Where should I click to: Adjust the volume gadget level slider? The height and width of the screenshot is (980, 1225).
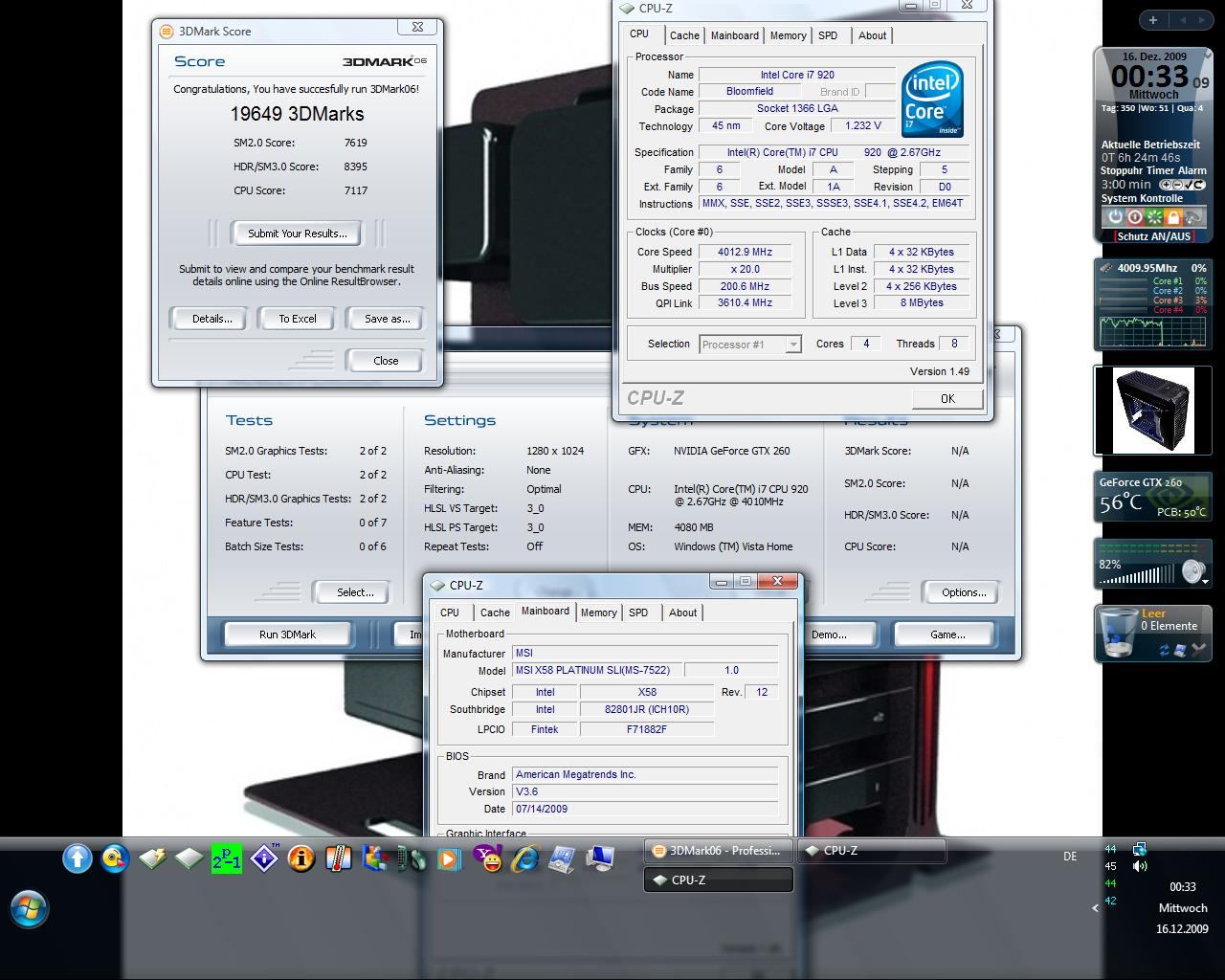pos(1138,574)
